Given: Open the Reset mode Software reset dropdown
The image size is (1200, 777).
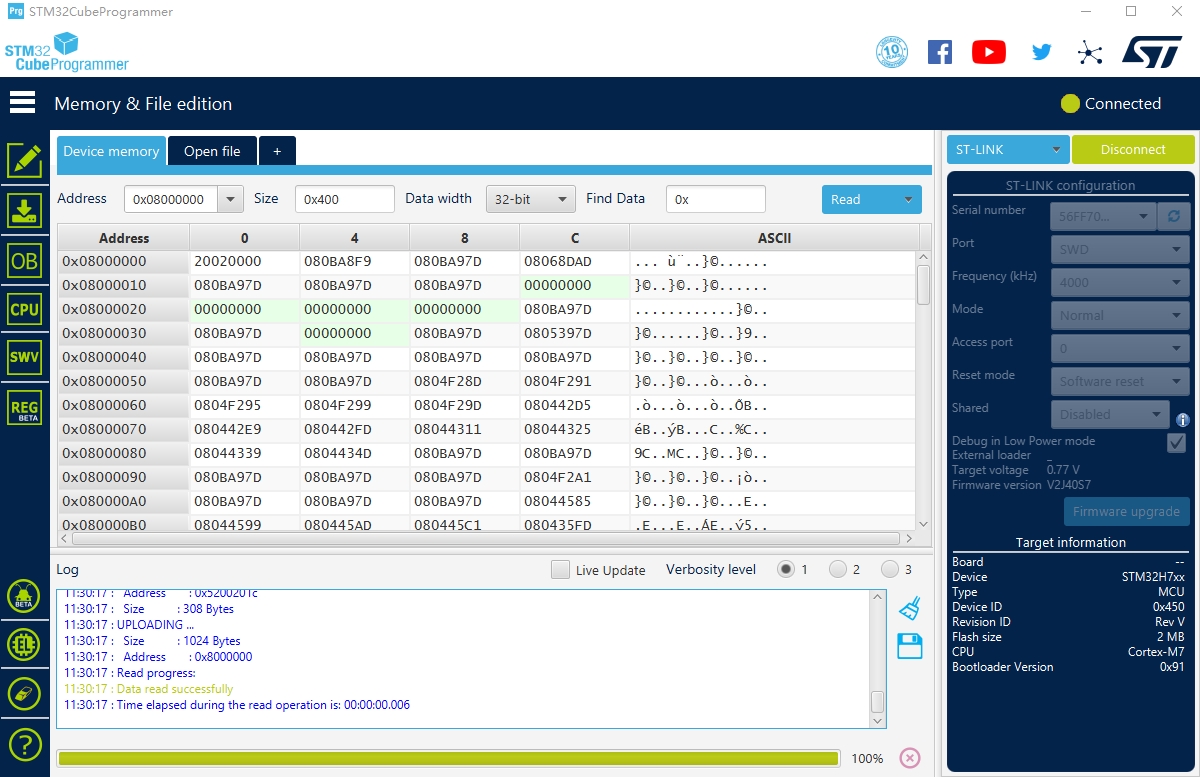Looking at the screenshot, I should click(x=1119, y=381).
